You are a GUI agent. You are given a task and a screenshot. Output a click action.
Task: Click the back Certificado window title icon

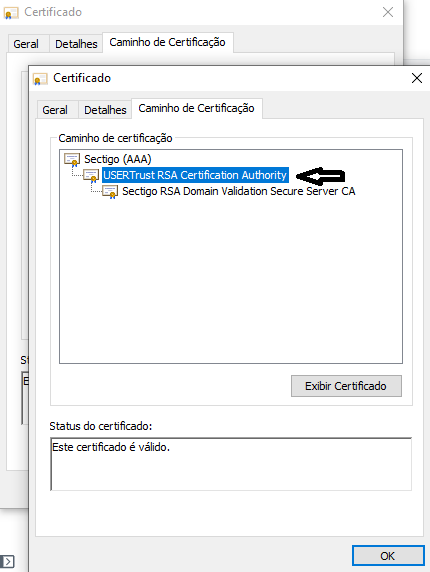coord(11,13)
